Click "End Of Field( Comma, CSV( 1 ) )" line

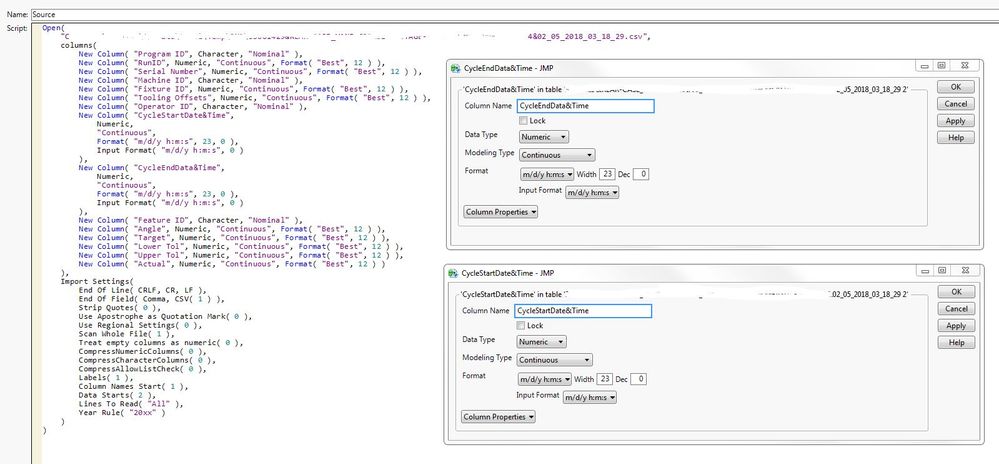(x=152, y=298)
